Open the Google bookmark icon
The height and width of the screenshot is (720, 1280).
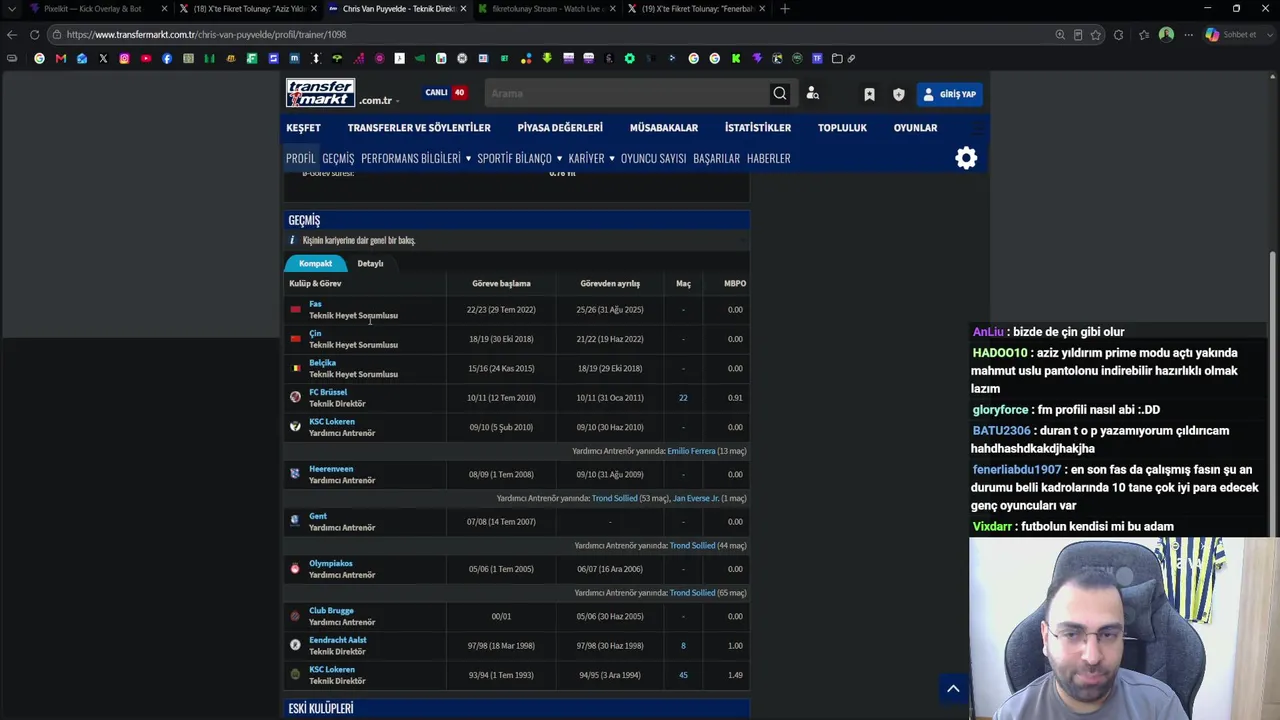39,58
